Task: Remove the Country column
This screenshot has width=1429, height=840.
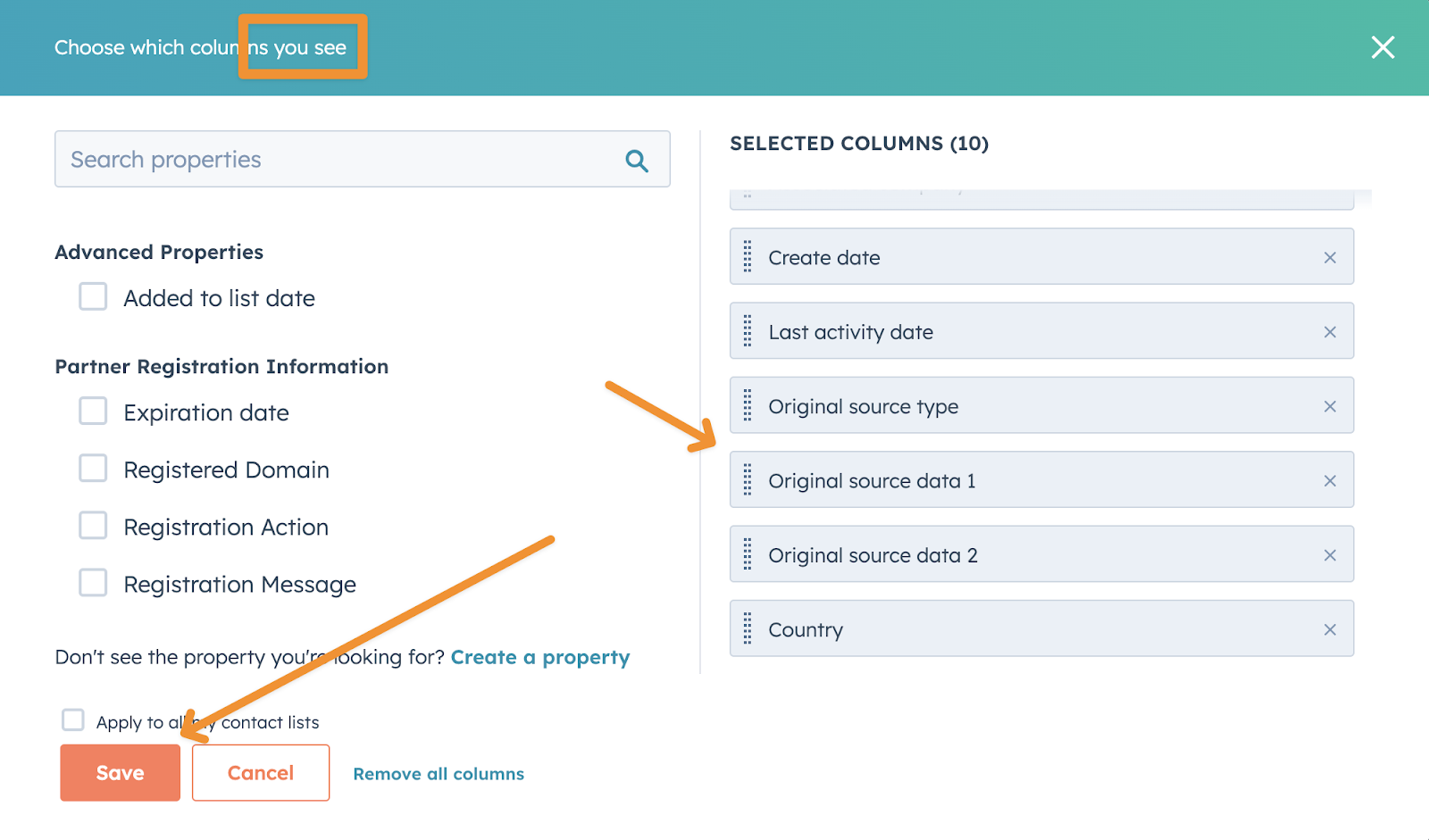Action: pyautogui.click(x=1329, y=629)
